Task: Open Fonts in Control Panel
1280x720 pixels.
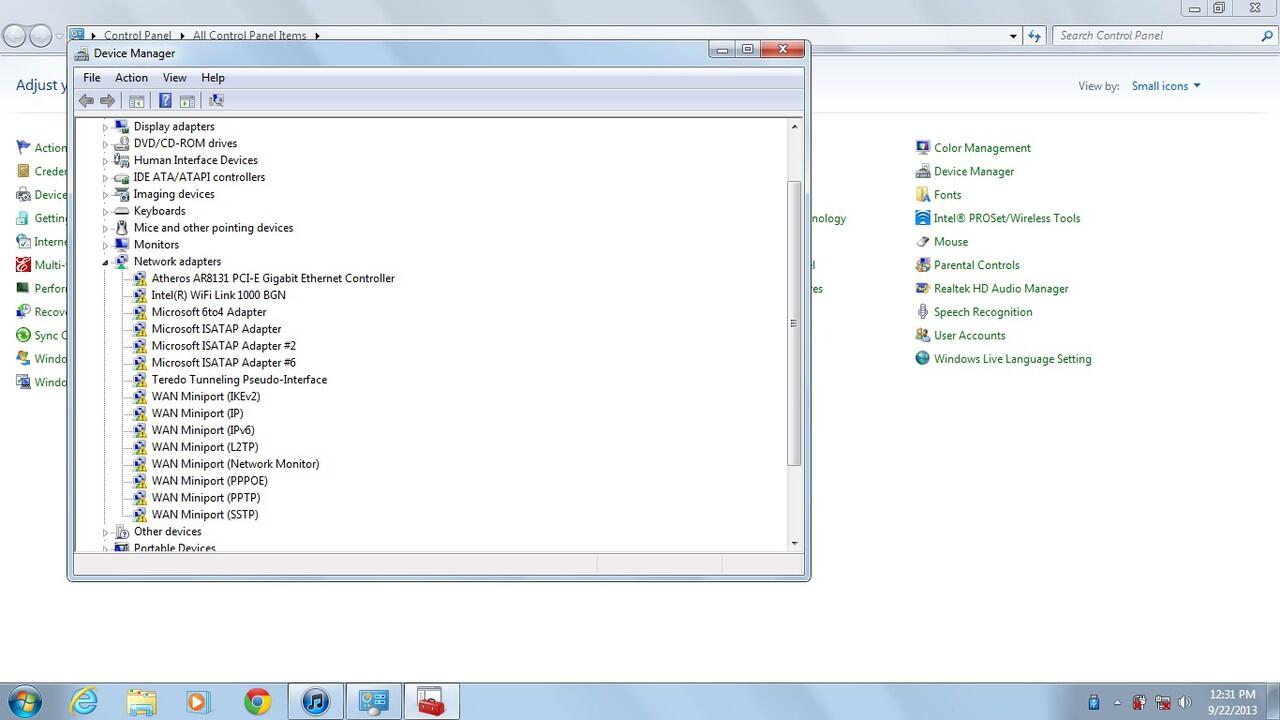Action: [948, 195]
